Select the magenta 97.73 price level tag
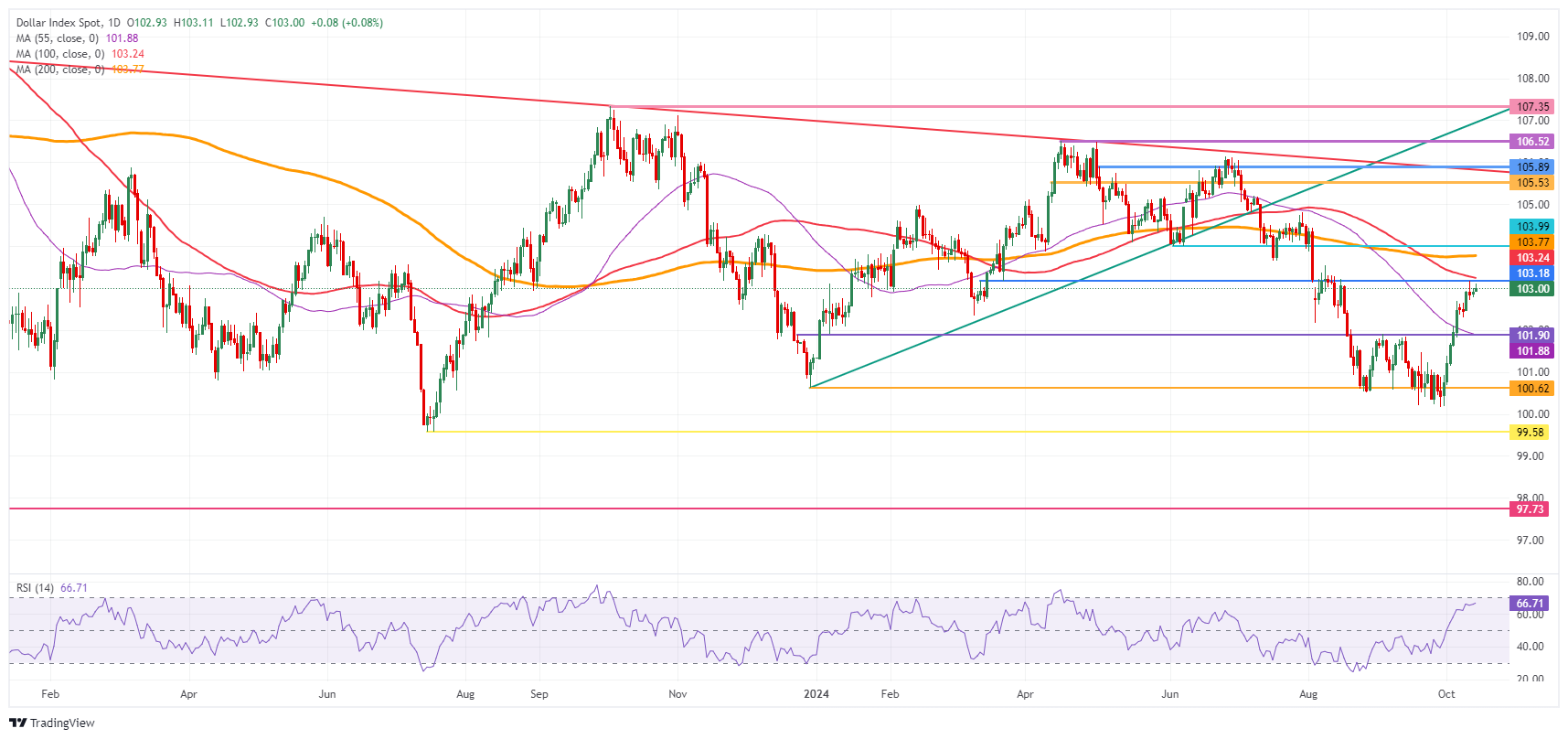The height and width of the screenshot is (739, 1568). (x=1530, y=509)
